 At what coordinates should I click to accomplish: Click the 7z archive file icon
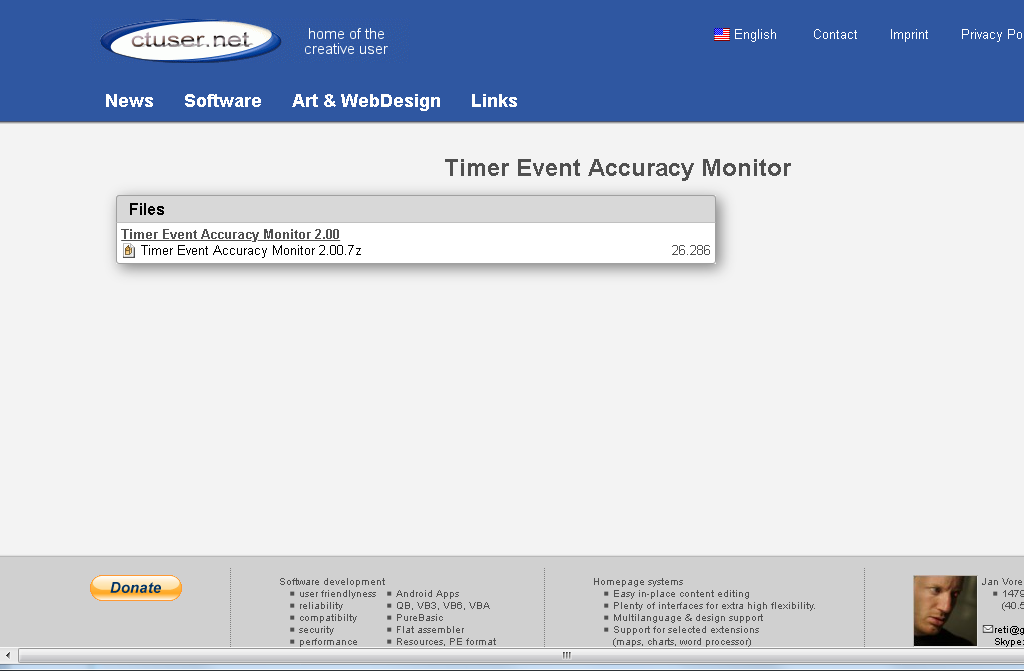(x=129, y=251)
